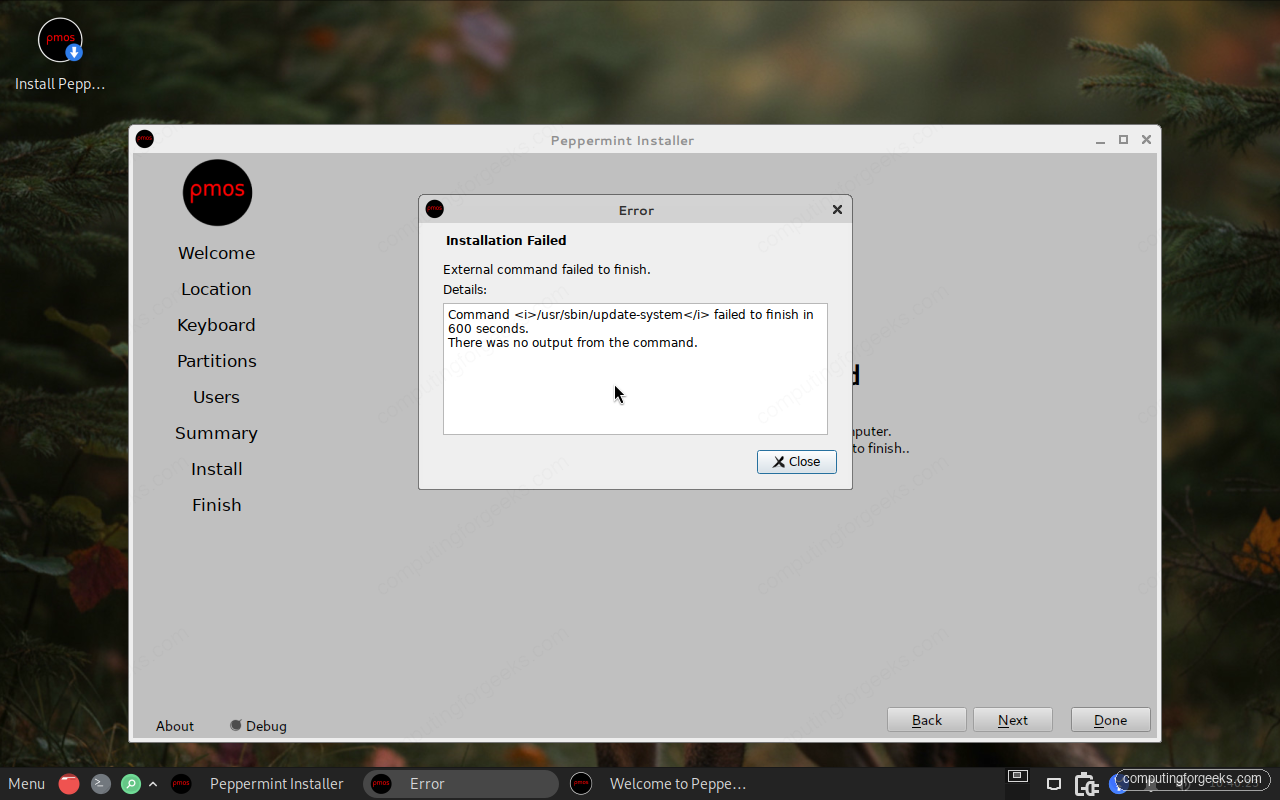This screenshot has width=1280, height=800.
Task: Open the Install Peppermint desktop icon
Action: tap(60, 54)
